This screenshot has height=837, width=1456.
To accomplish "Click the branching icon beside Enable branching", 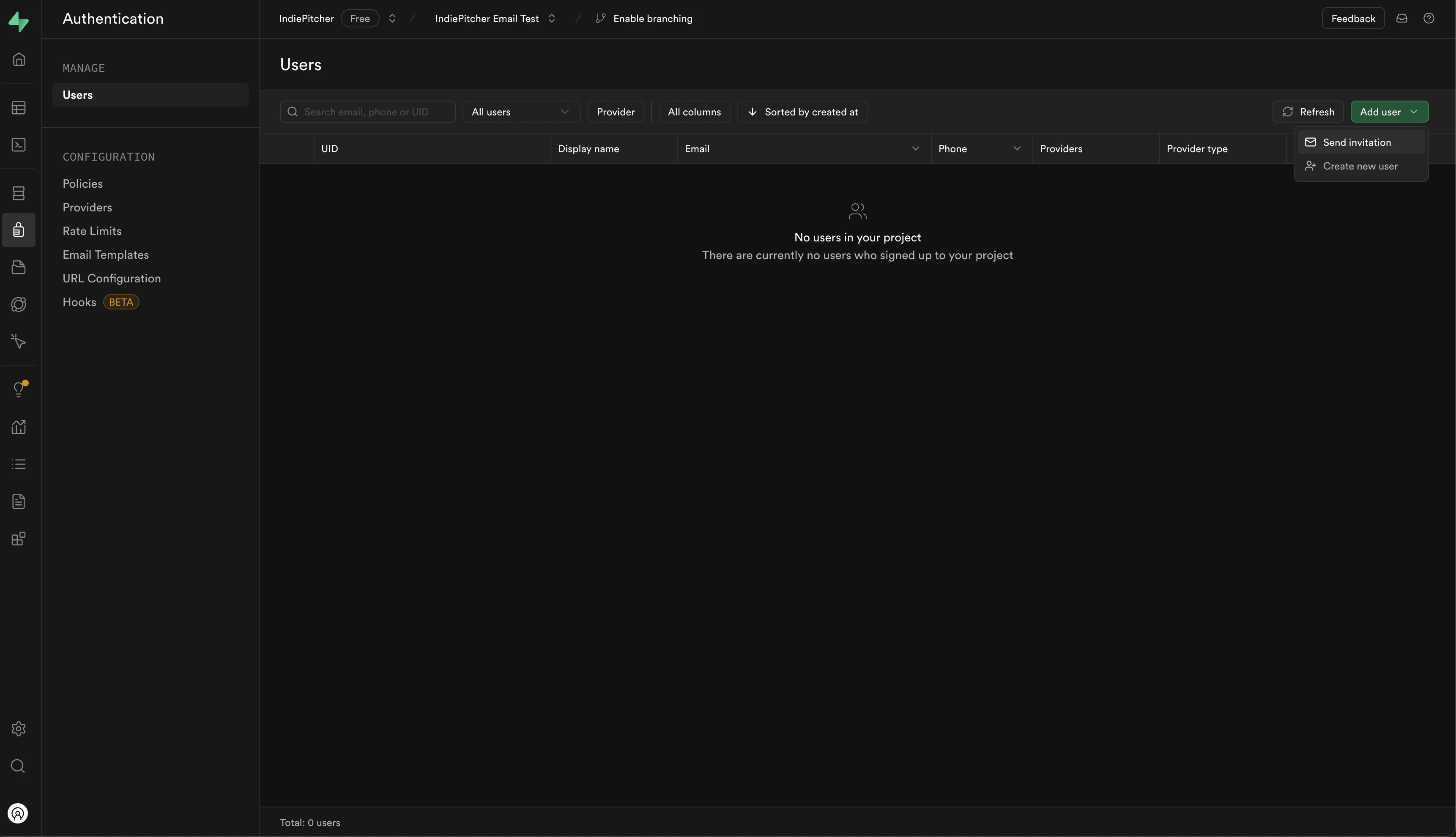I will coord(601,19).
